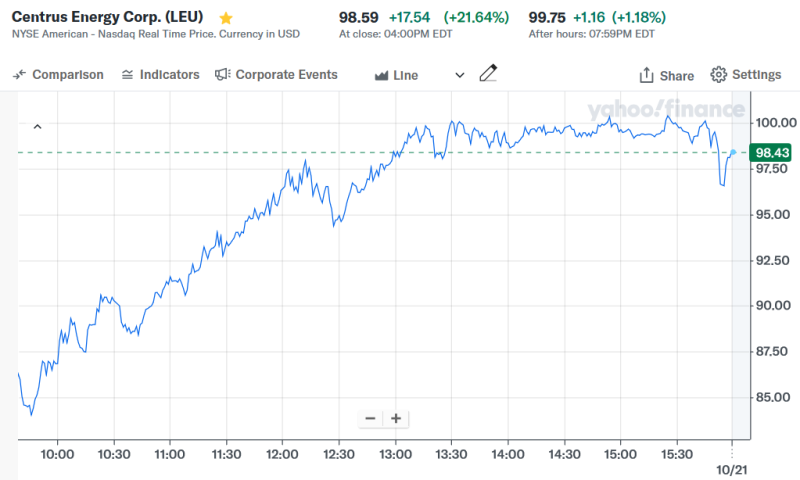
Task: Star Centrus Energy to add to watchlist
Action: point(226,18)
